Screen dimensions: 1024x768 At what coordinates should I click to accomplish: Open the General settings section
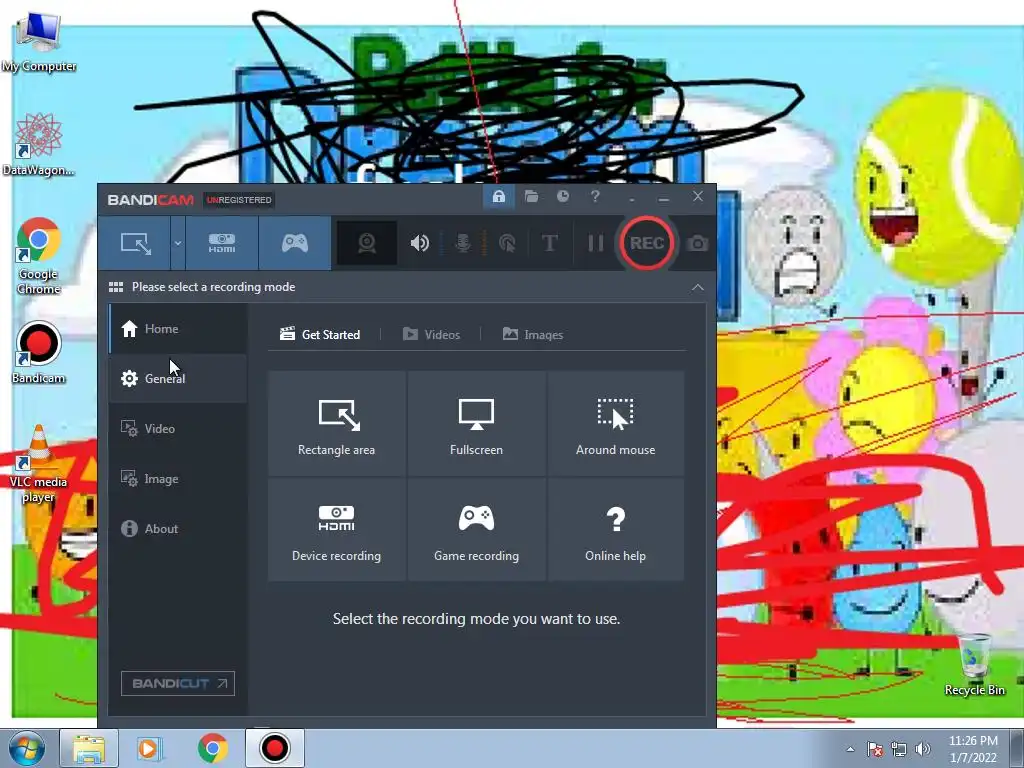click(x=178, y=379)
